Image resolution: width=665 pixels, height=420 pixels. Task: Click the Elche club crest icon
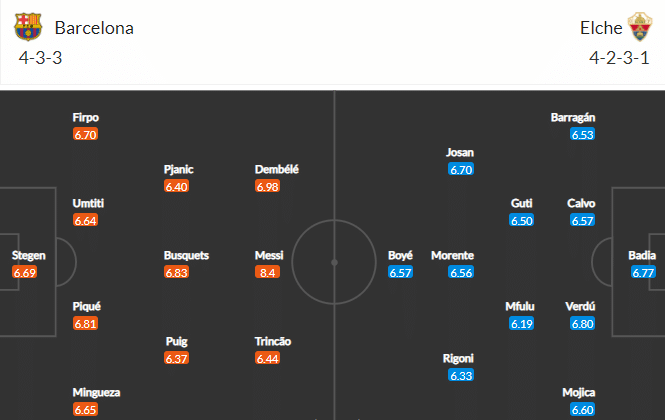[640, 27]
